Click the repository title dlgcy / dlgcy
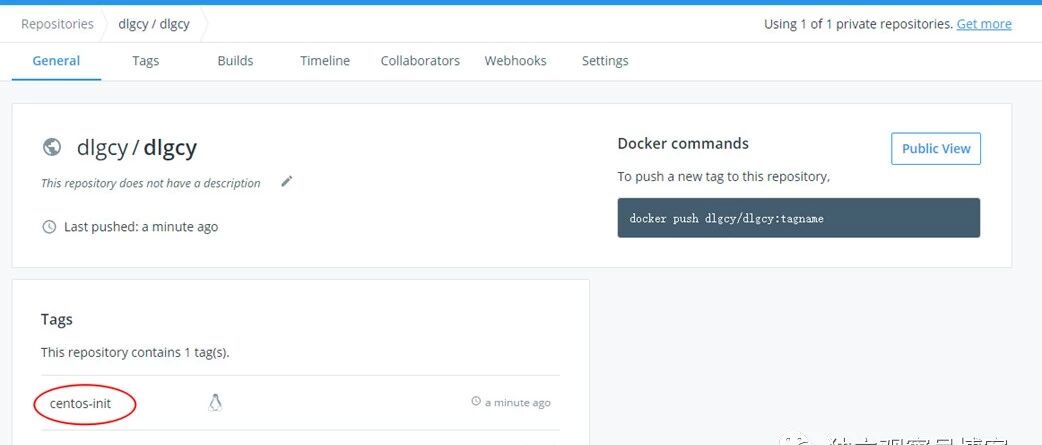The image size is (1042, 445). point(137,147)
